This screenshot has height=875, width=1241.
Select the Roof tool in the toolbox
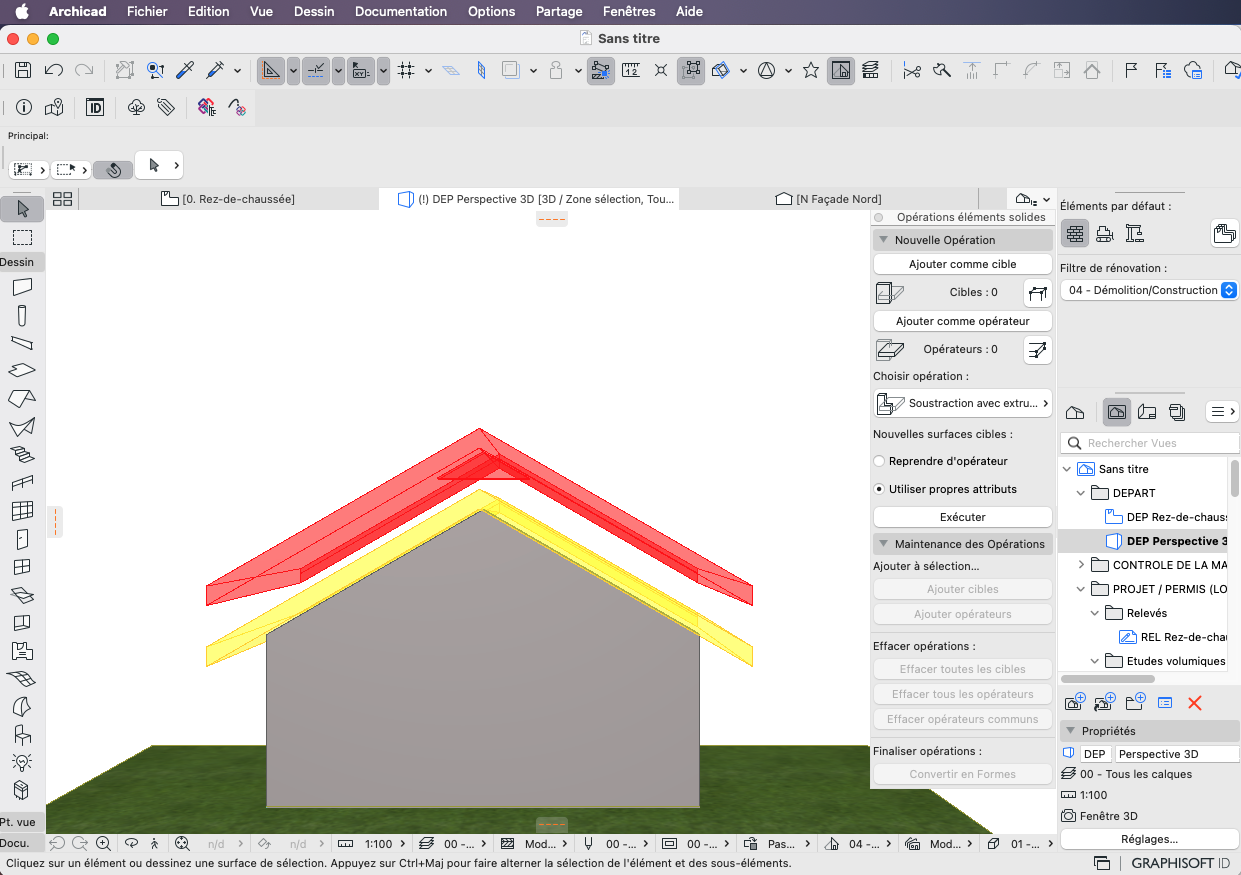coord(22,399)
